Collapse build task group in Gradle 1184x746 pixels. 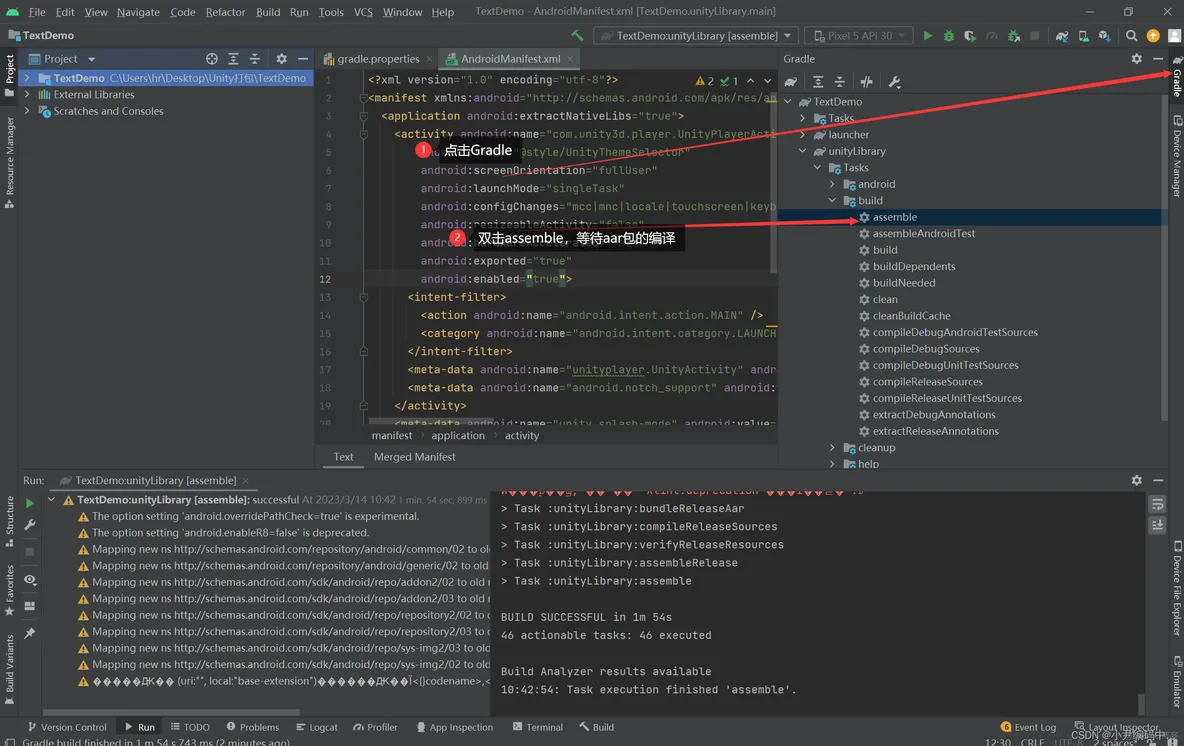[x=832, y=201]
